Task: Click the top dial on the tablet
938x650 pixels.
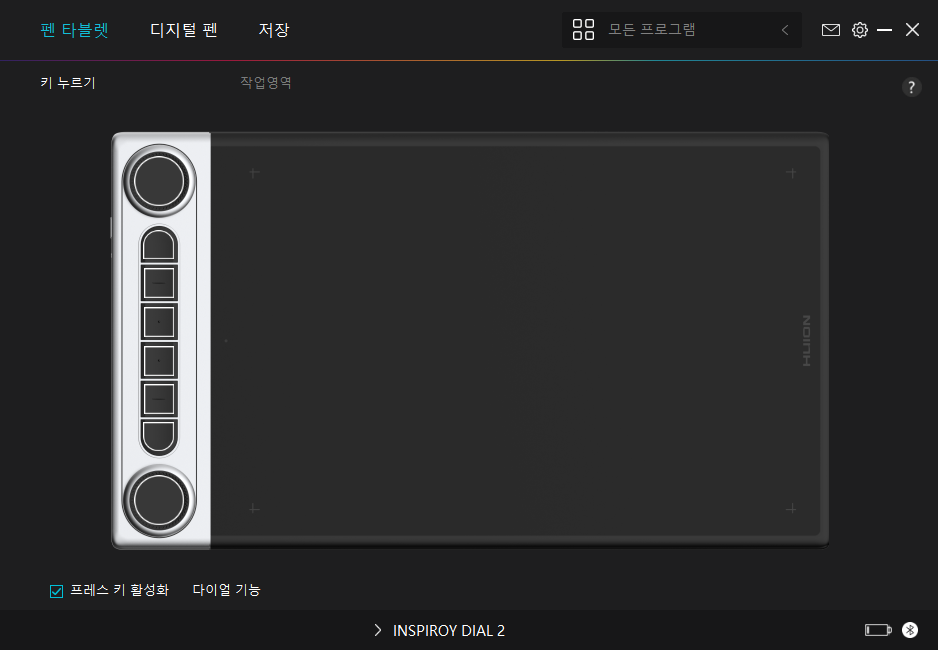Action: [x=159, y=180]
